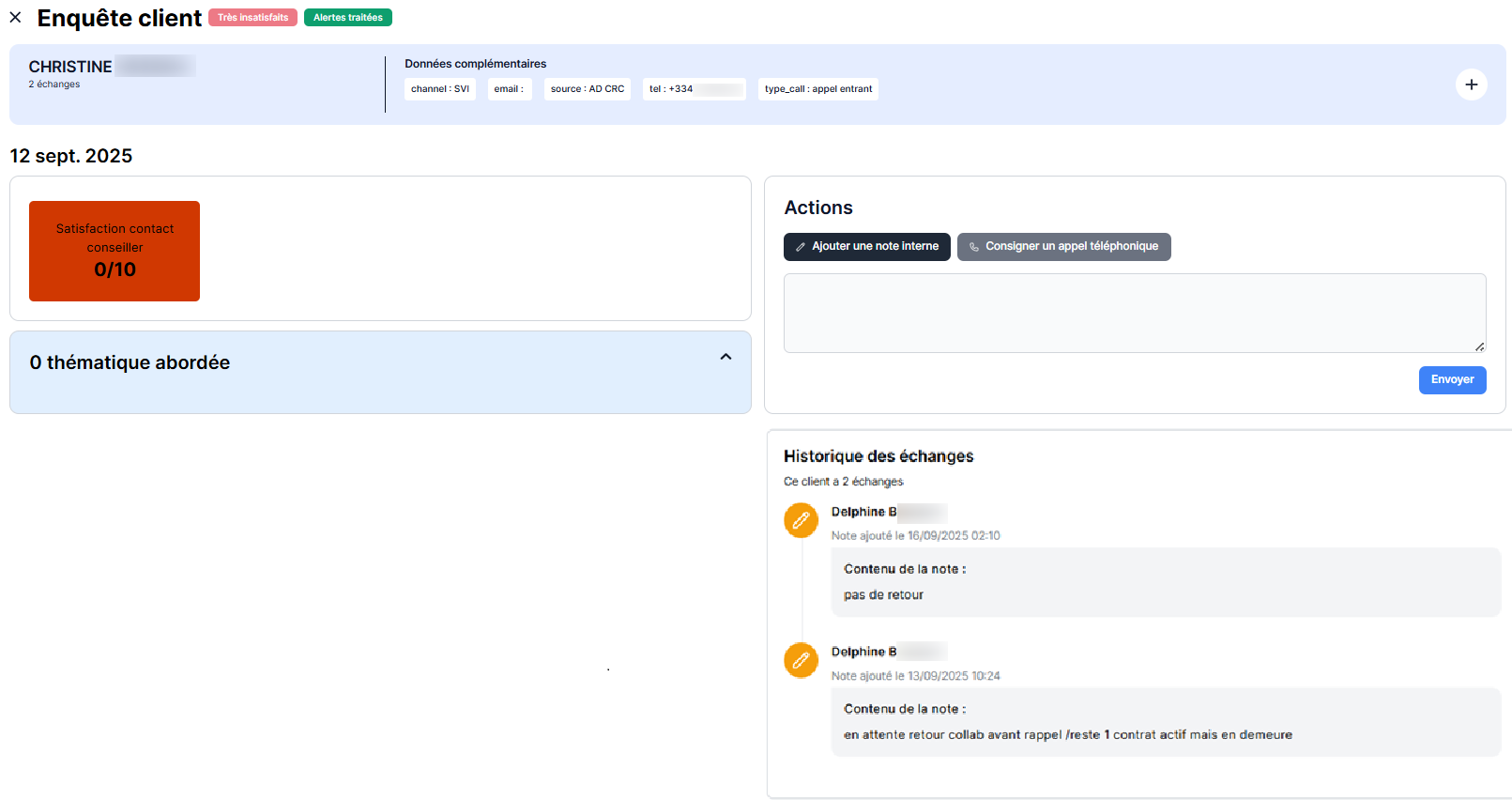Click the channel : SVI tag

tap(439, 89)
